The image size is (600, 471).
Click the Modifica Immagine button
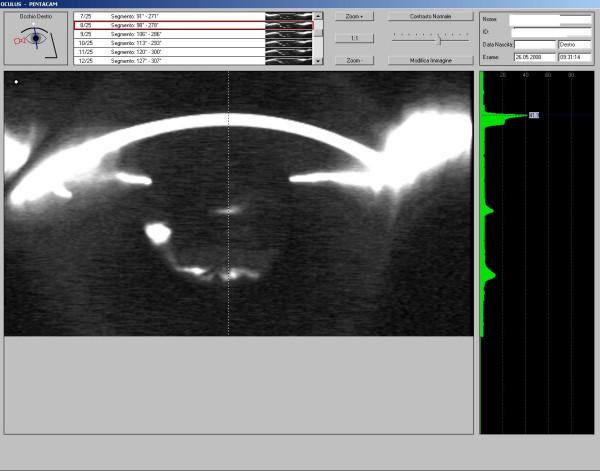point(430,61)
